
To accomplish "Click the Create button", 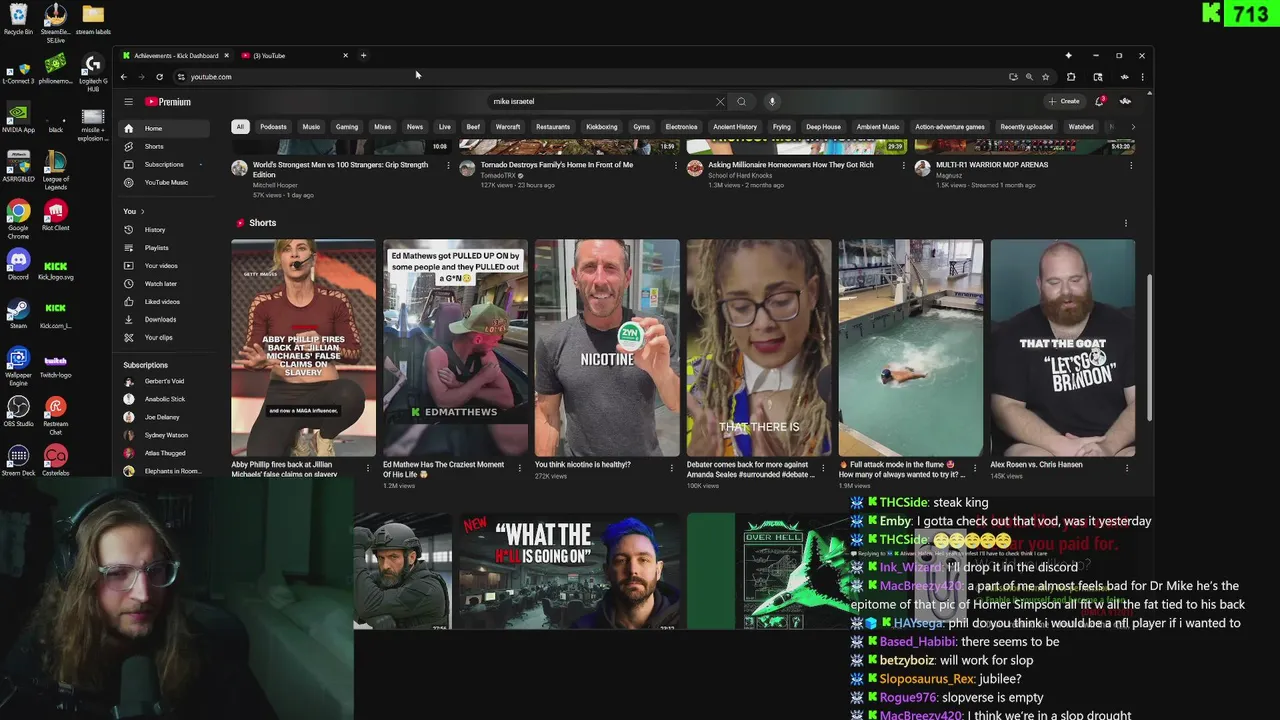I will (x=1064, y=101).
